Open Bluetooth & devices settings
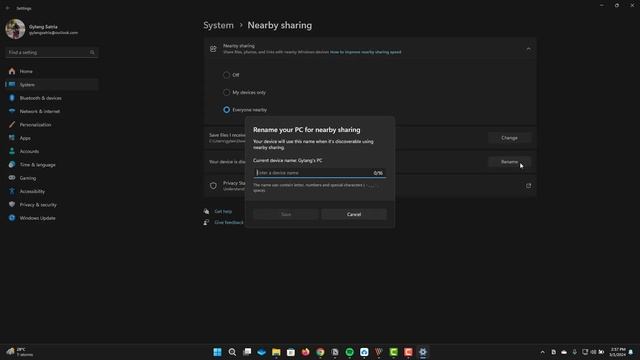640x360 pixels. click(52, 98)
